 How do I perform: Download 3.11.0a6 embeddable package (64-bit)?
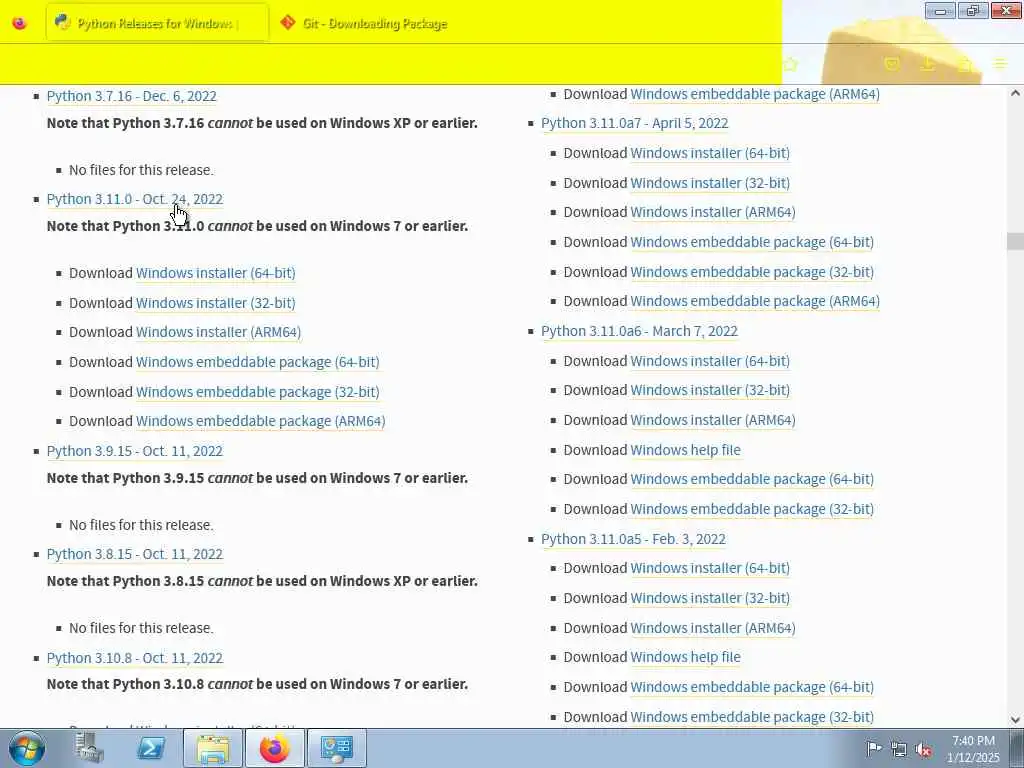click(752, 479)
